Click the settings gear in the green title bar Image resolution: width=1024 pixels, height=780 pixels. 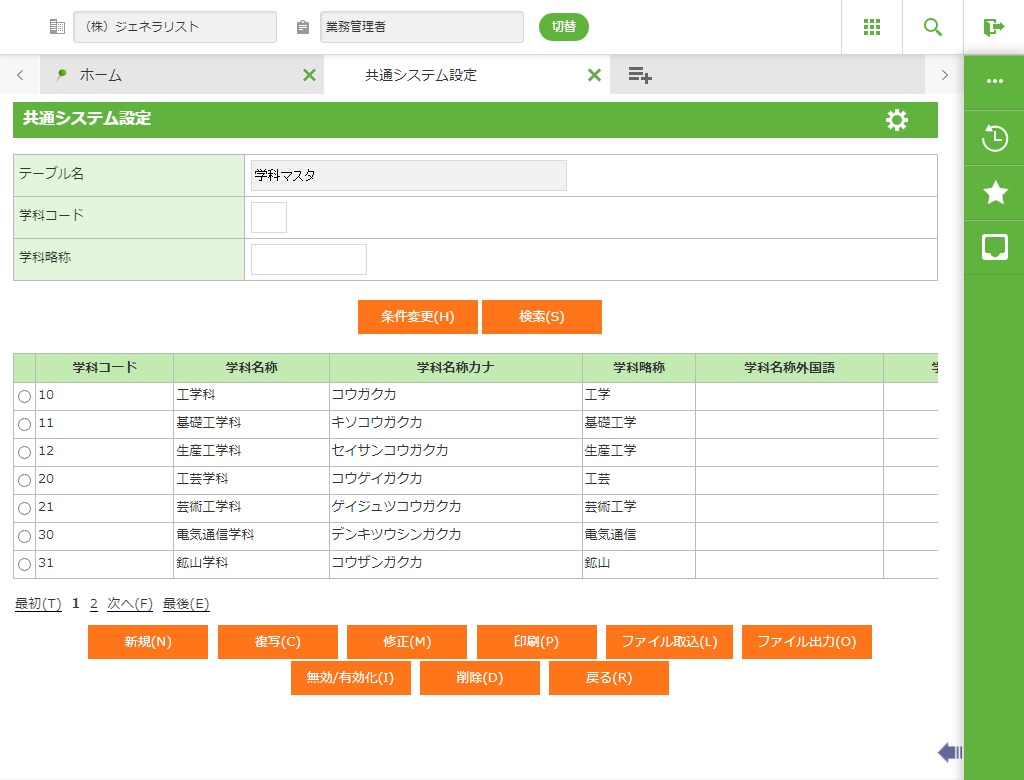[897, 120]
